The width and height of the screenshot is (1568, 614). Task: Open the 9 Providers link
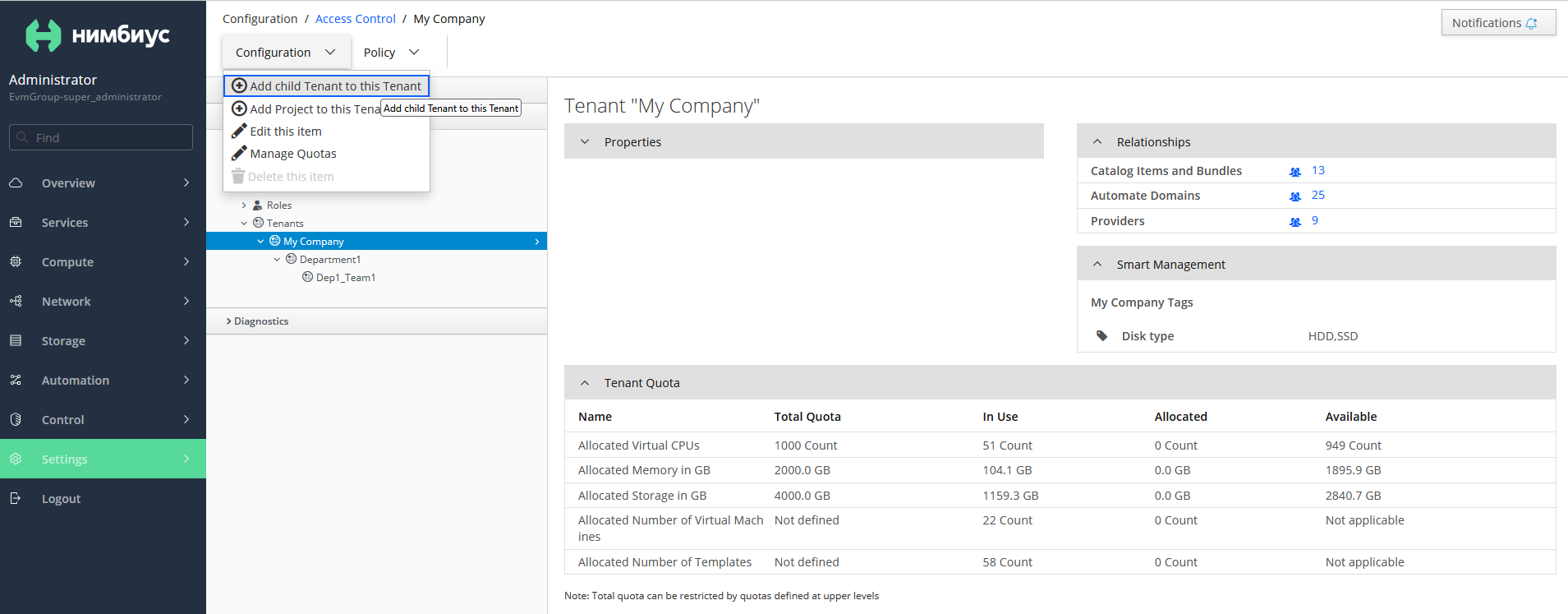(x=1314, y=220)
